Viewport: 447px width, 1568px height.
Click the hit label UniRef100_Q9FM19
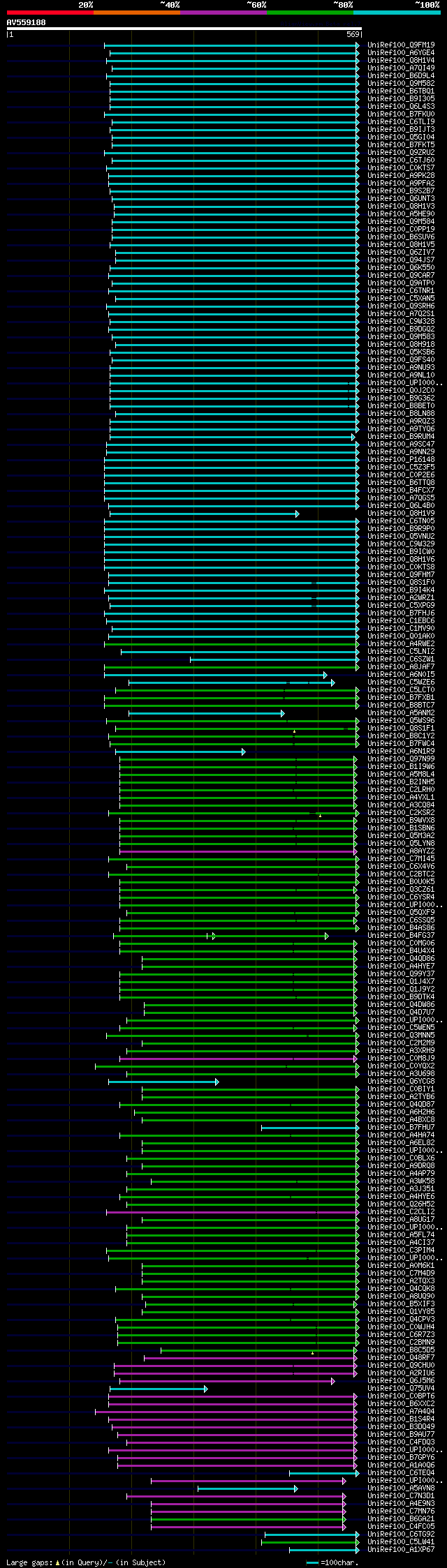401,45
